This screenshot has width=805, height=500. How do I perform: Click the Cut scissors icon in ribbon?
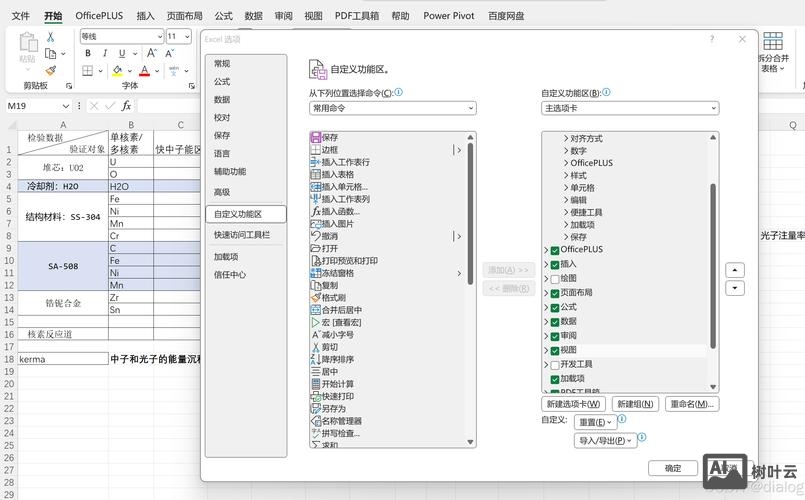pos(50,37)
